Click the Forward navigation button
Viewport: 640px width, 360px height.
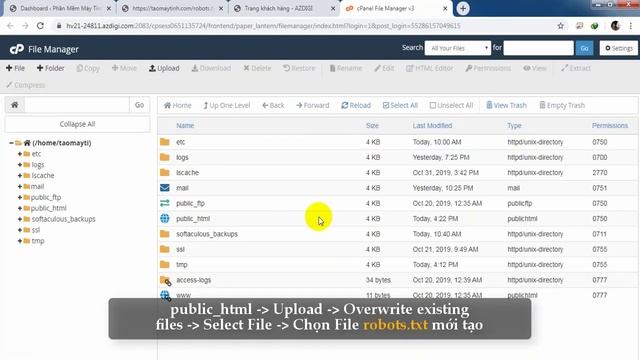[x=313, y=105]
